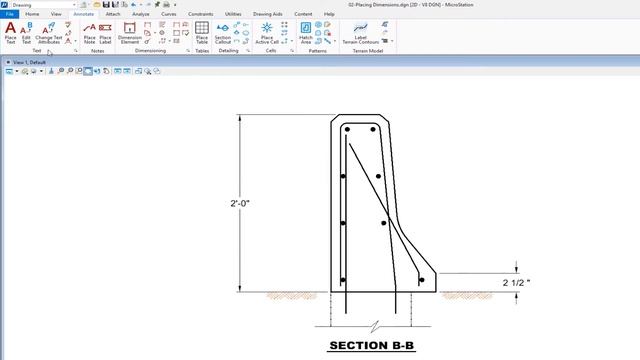Activate the Place Label tool
The height and width of the screenshot is (360, 640).
(105, 33)
